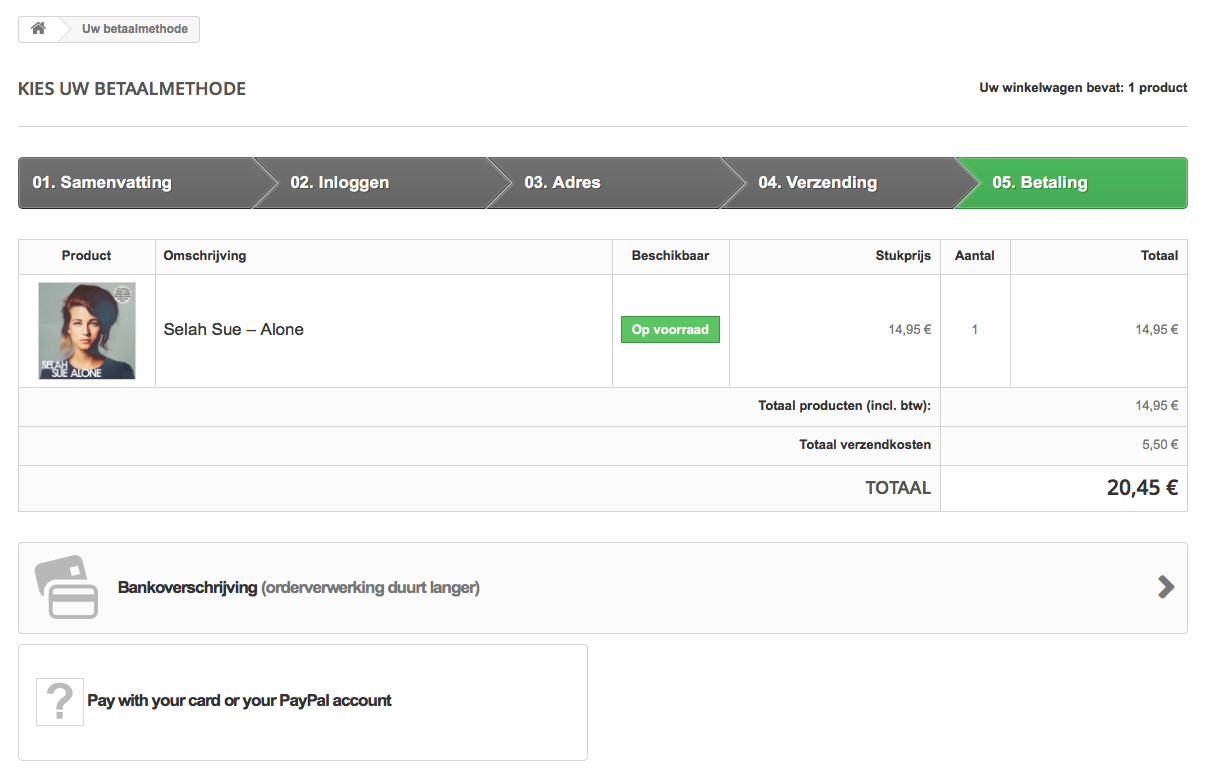Switch to the 04. Verzending step
This screenshot has height=779, width=1215.
pyautogui.click(x=817, y=183)
